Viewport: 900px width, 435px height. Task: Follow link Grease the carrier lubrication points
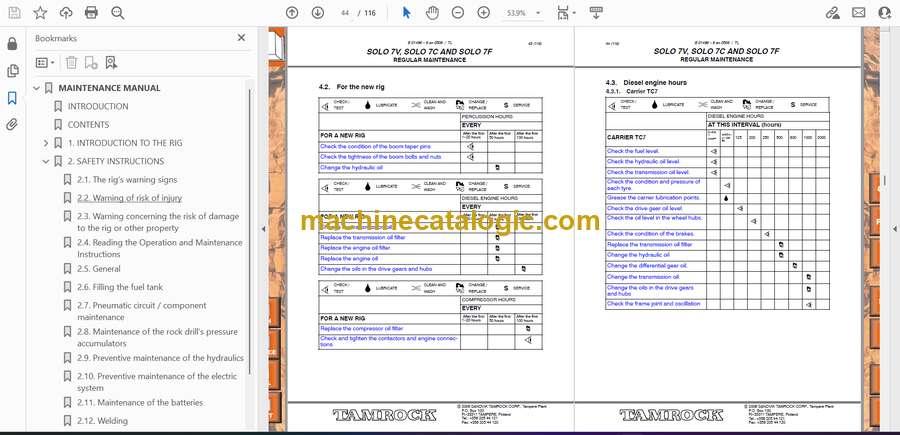point(653,197)
